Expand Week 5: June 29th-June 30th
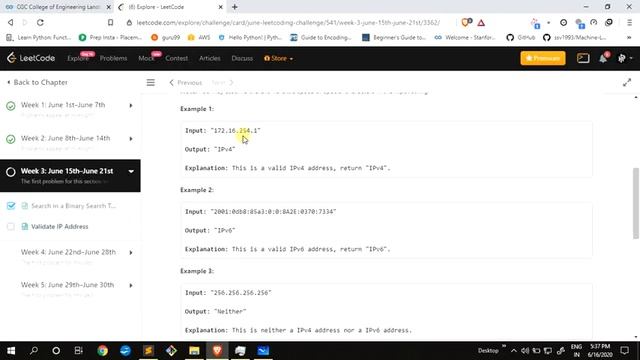Image resolution: width=640 pixels, height=360 pixels. (131, 285)
